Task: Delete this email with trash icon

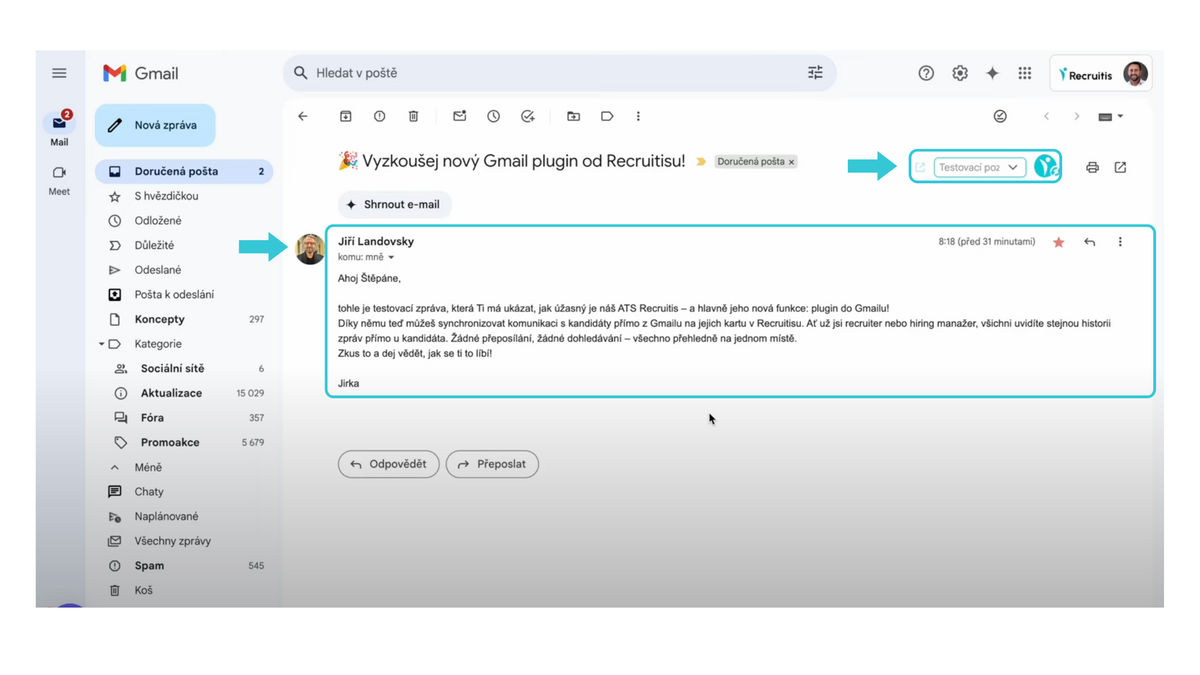Action: click(x=413, y=116)
